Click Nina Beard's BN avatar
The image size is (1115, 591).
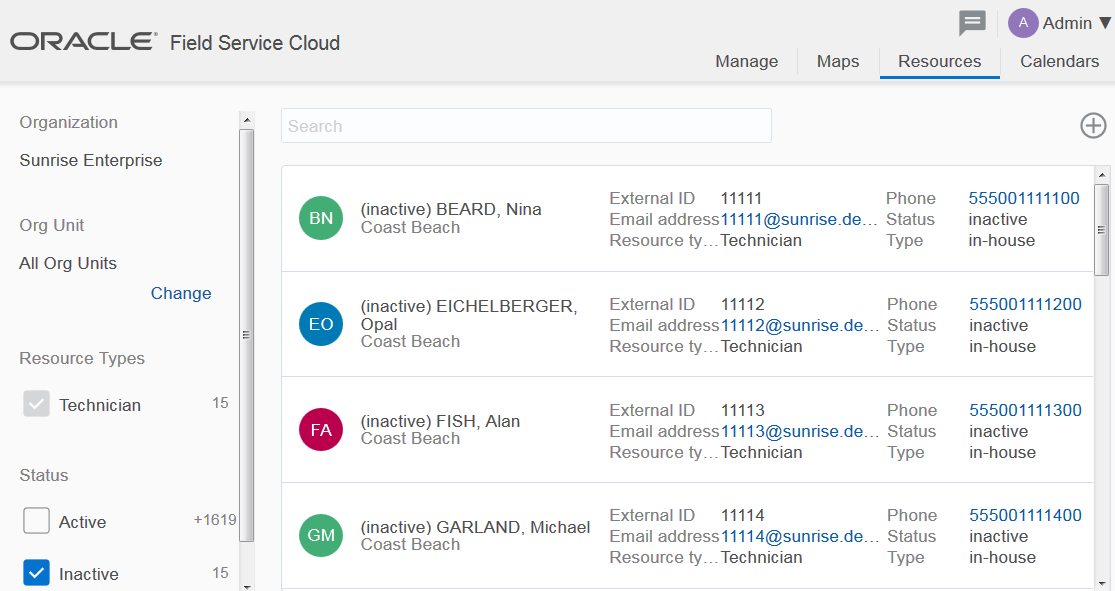click(321, 218)
